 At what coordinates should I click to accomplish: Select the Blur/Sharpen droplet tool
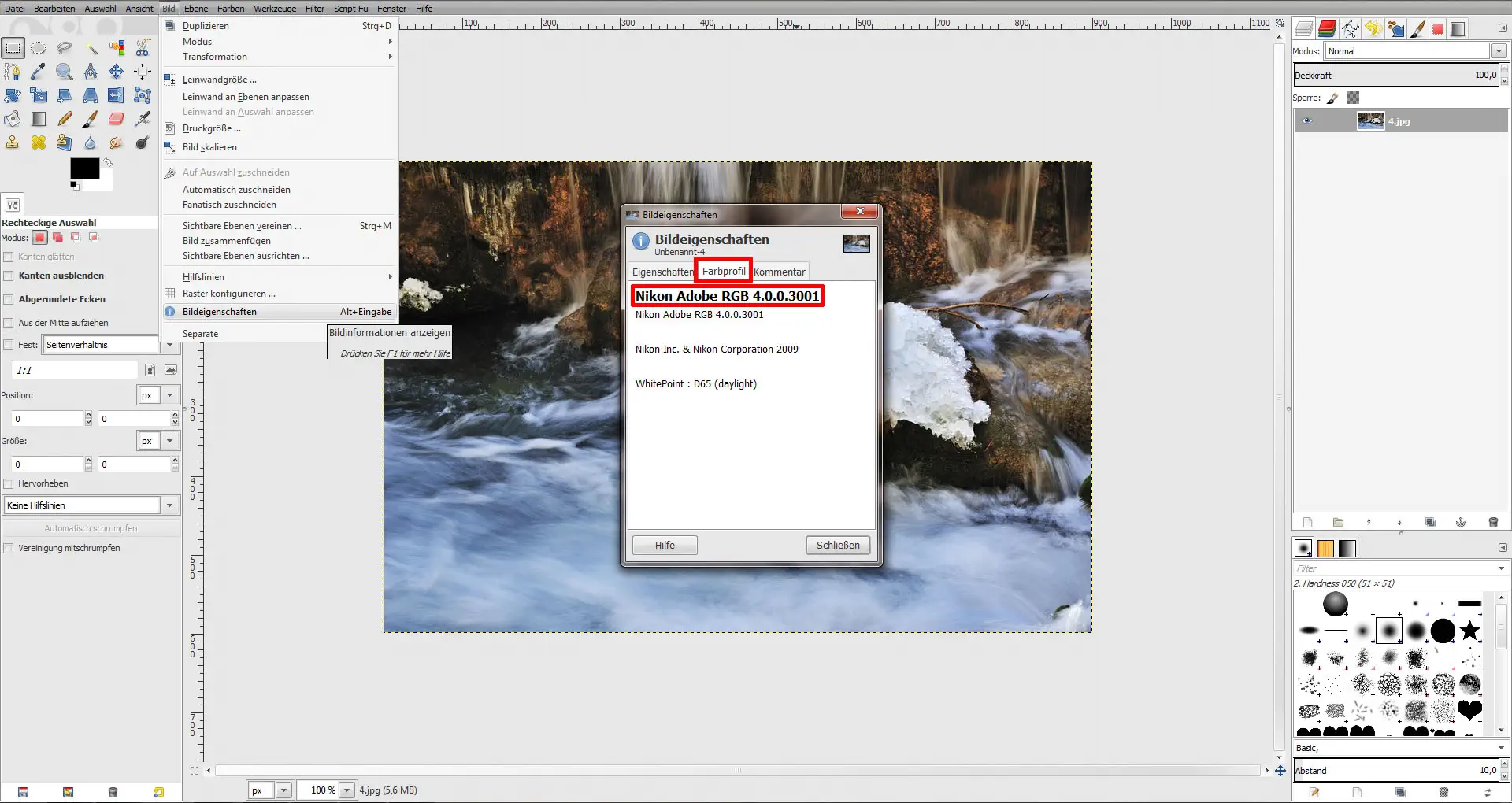[90, 142]
